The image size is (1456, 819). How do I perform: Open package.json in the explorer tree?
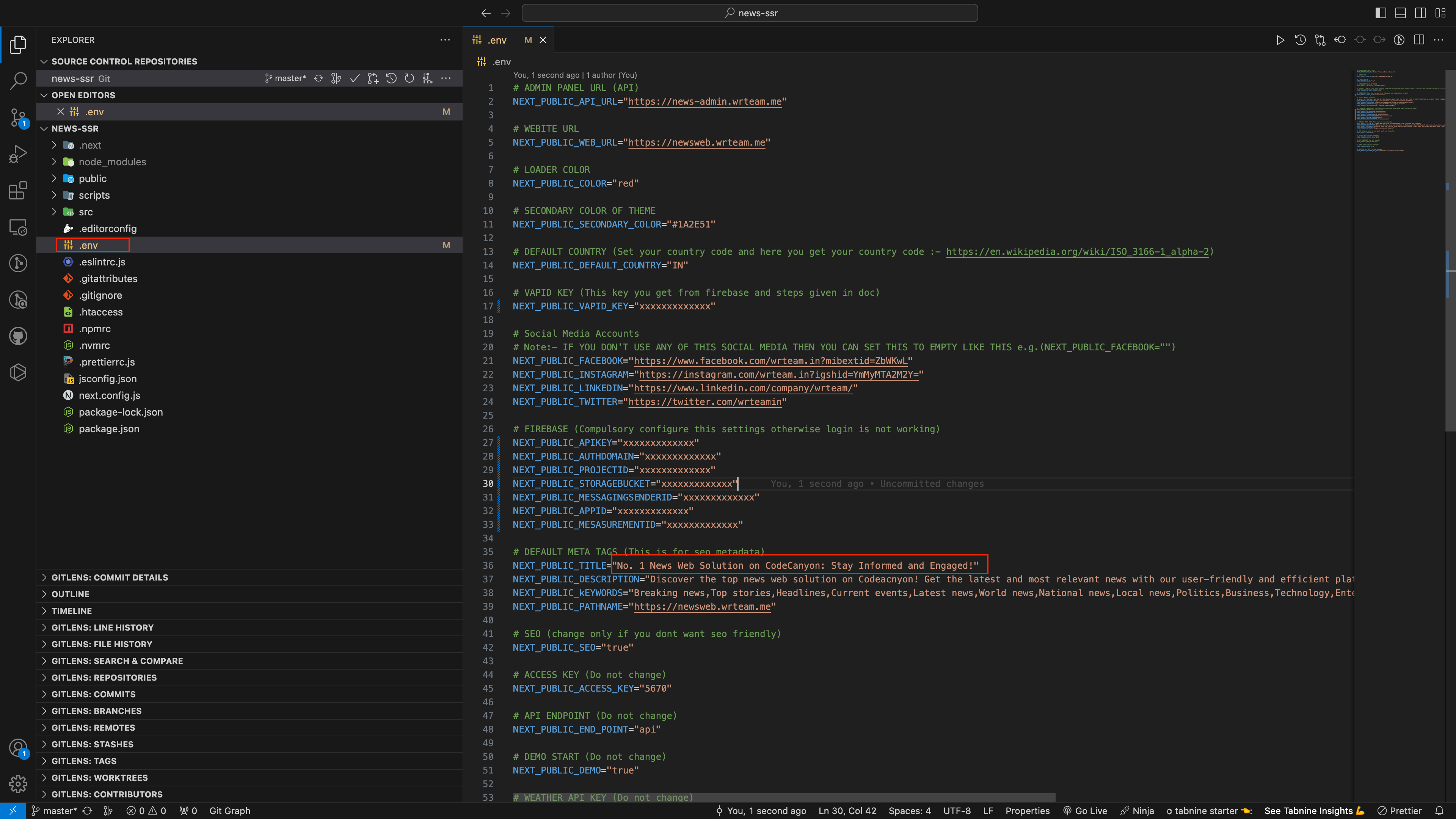(108, 429)
